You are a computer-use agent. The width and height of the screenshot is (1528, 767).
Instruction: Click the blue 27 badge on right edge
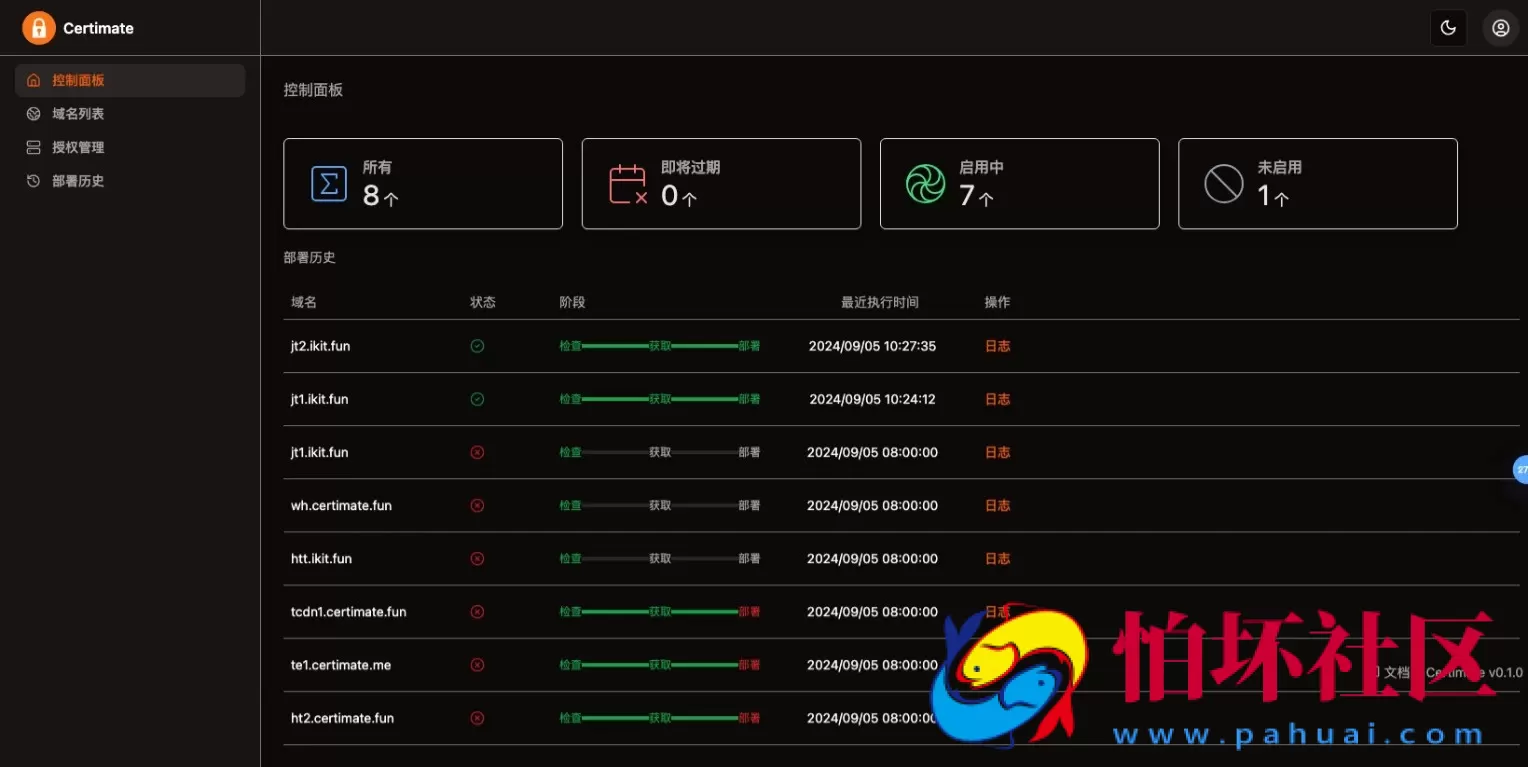[x=1520, y=469]
